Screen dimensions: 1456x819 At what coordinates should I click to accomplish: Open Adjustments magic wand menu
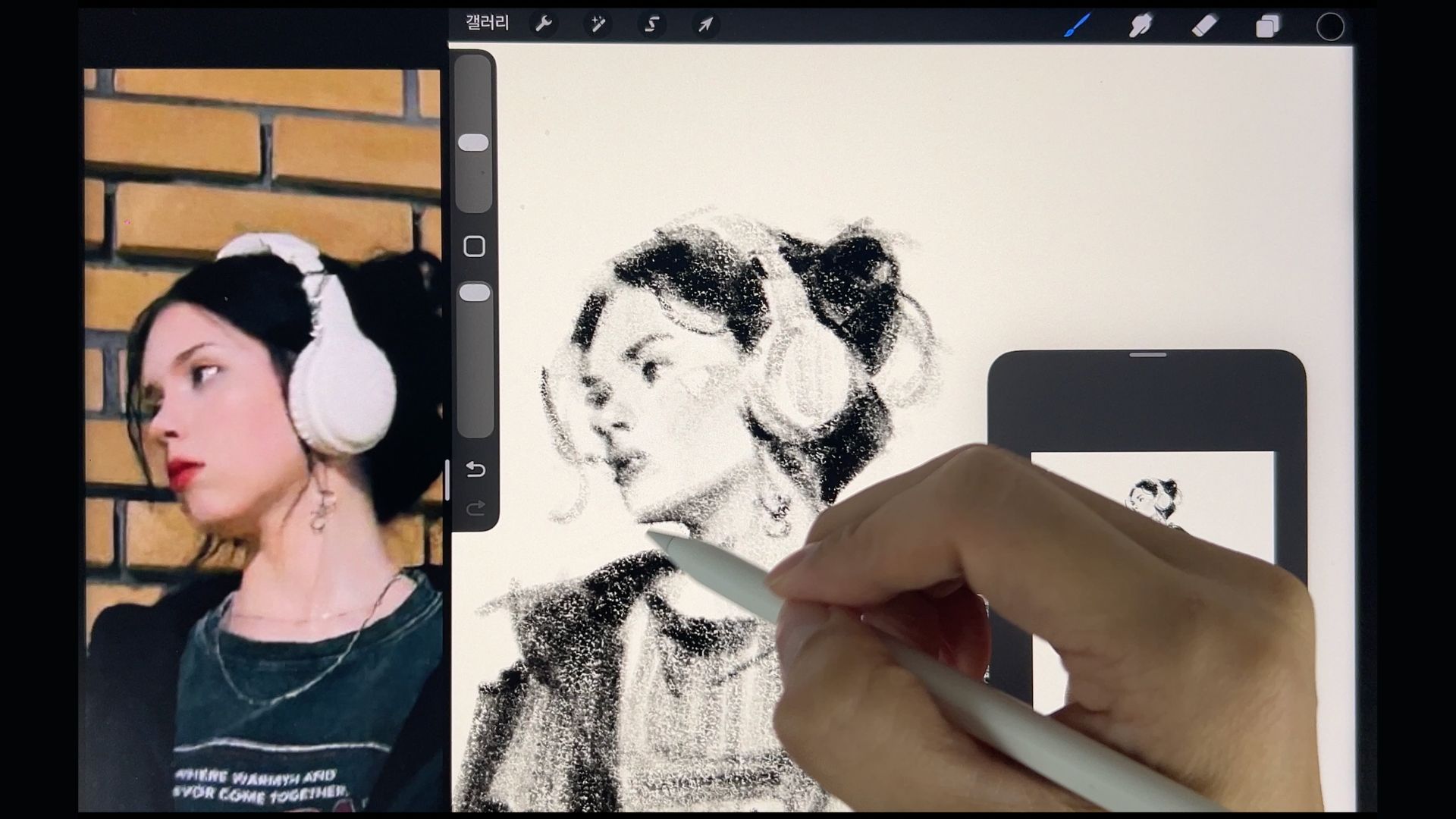(x=598, y=24)
